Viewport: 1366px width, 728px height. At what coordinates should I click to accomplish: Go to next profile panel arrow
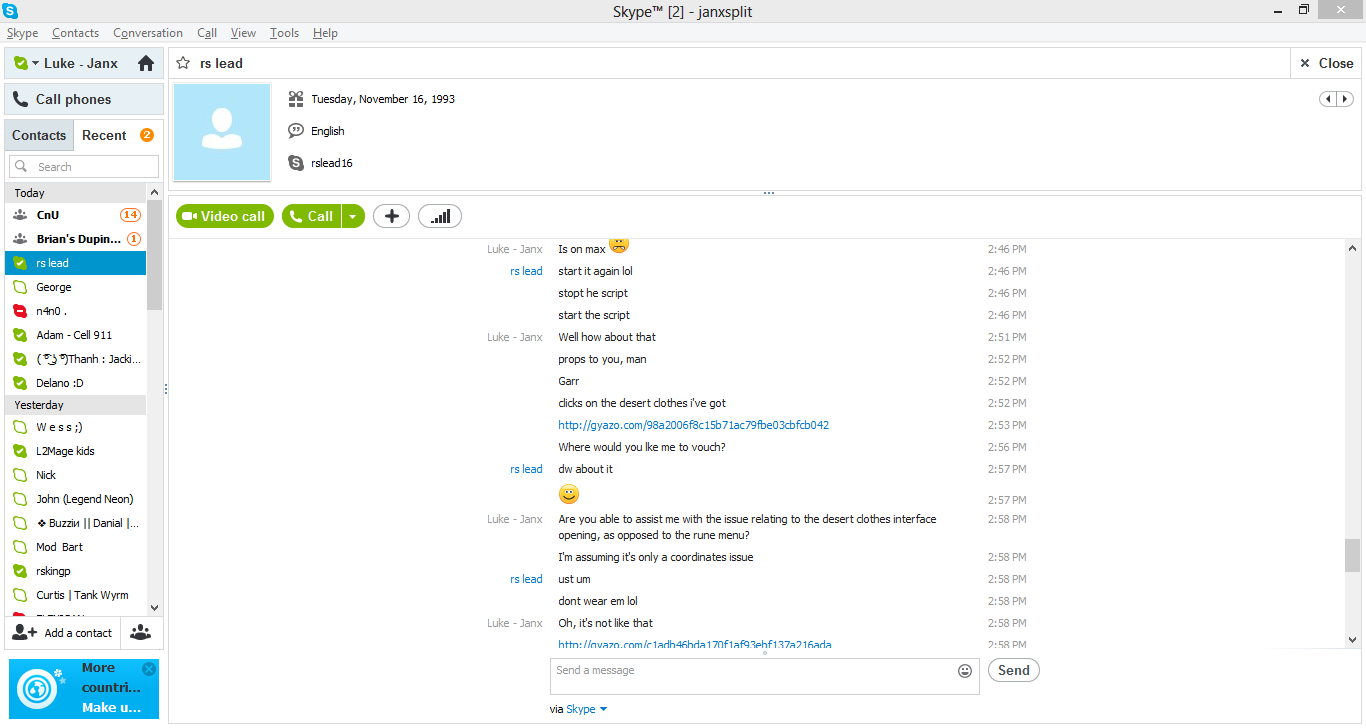click(1345, 99)
